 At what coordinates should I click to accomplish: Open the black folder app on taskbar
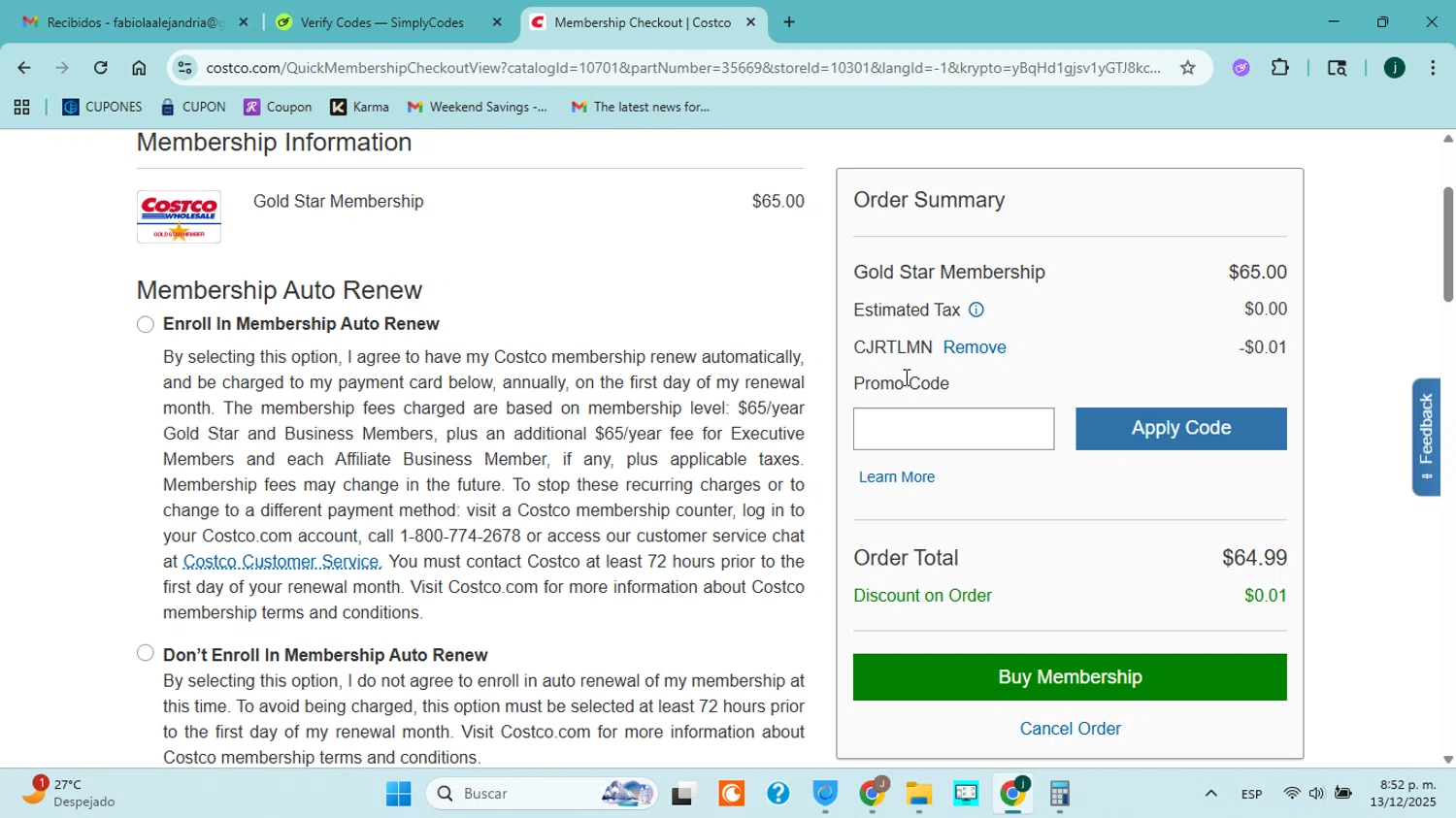click(684, 795)
